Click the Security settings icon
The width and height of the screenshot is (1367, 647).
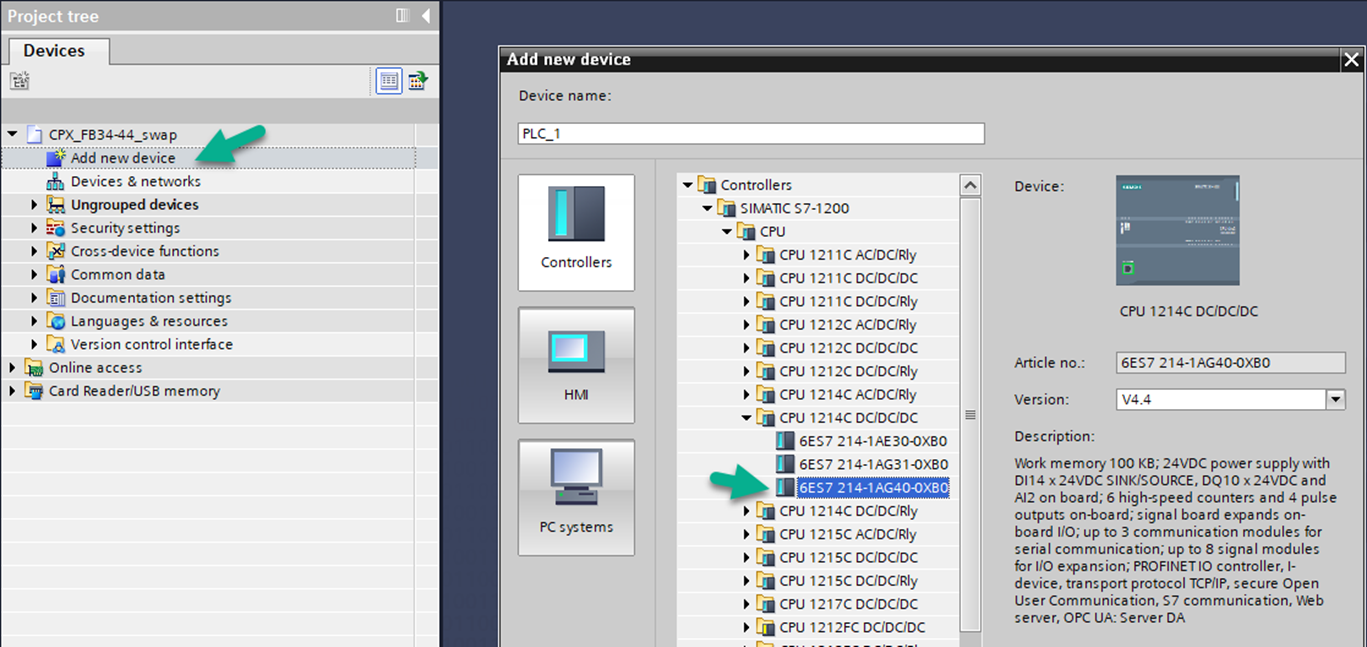(55, 228)
